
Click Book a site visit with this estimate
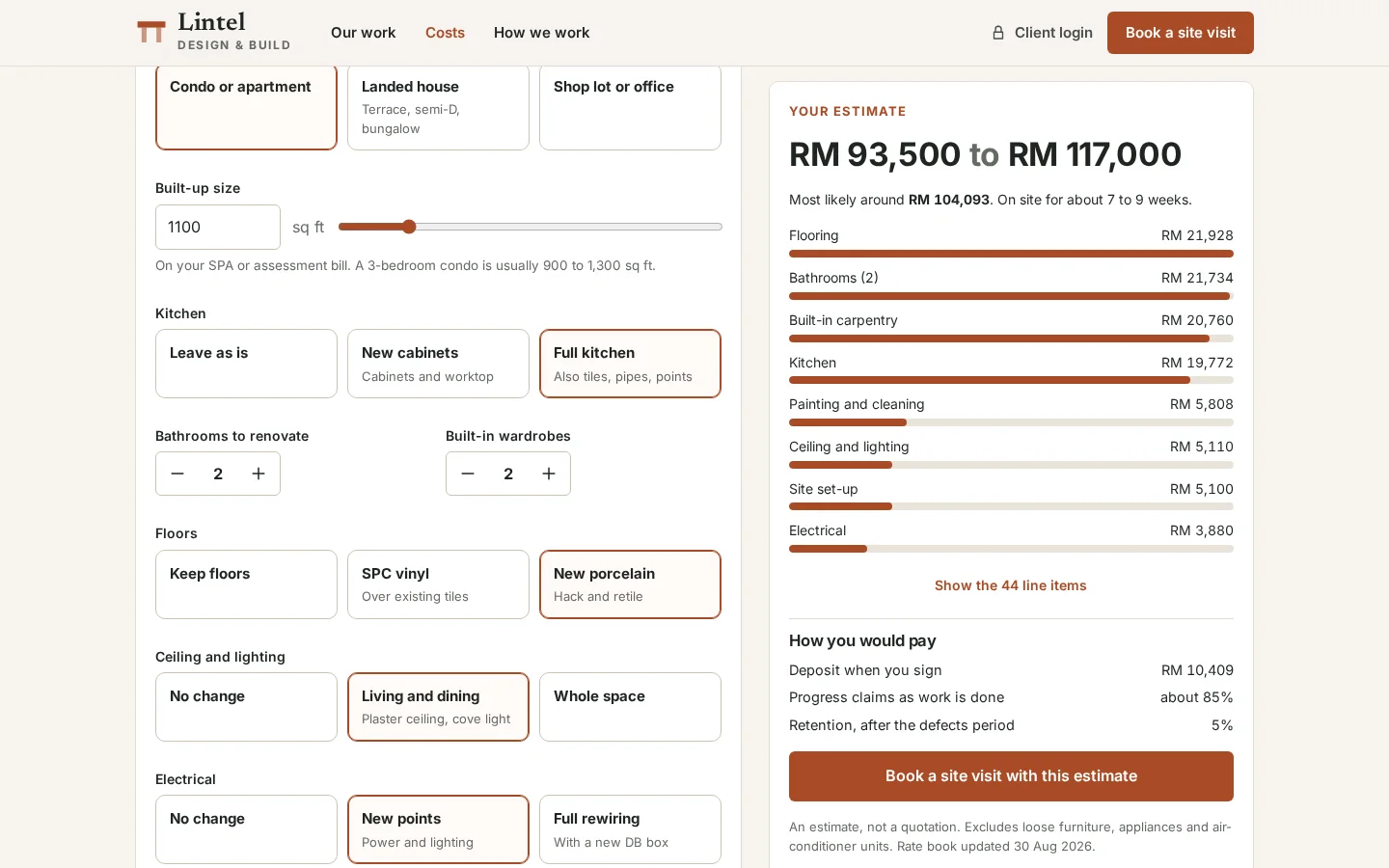tap(1011, 776)
